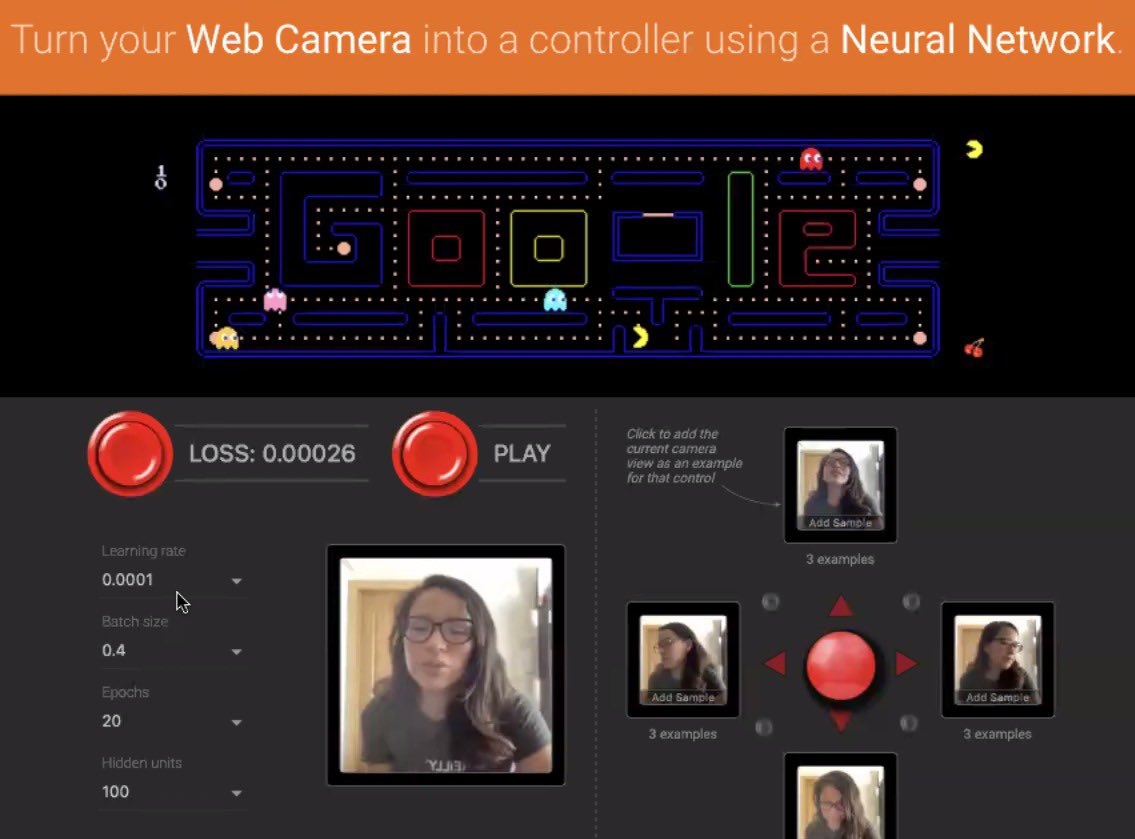Add sample to the up control thumbnail
Image resolution: width=1135 pixels, height=839 pixels.
coord(840,485)
